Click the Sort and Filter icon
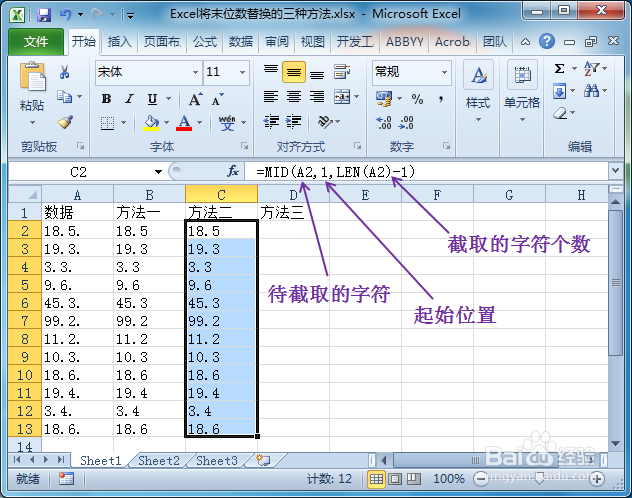 [x=591, y=68]
